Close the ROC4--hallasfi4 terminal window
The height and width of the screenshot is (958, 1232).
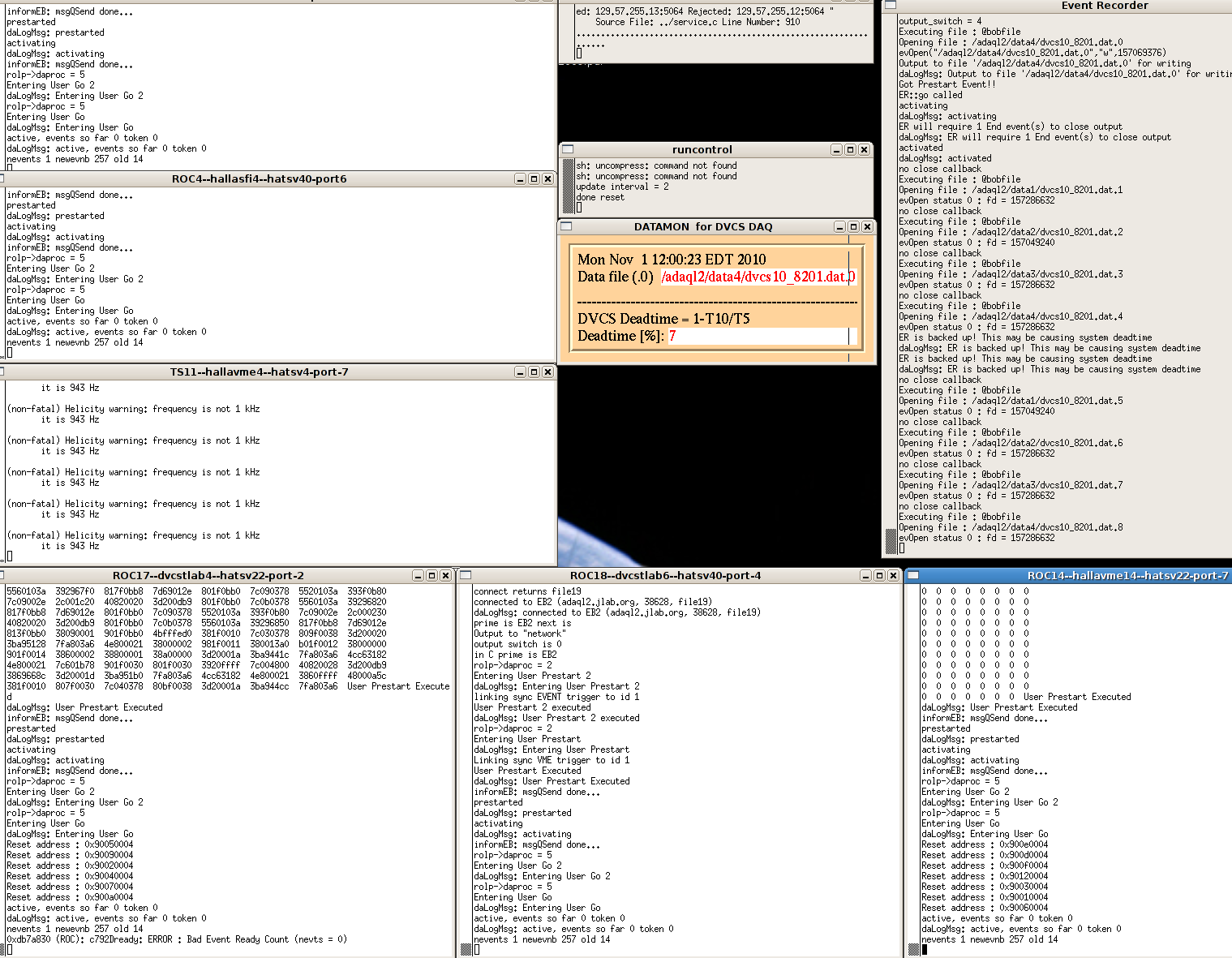tap(547, 178)
